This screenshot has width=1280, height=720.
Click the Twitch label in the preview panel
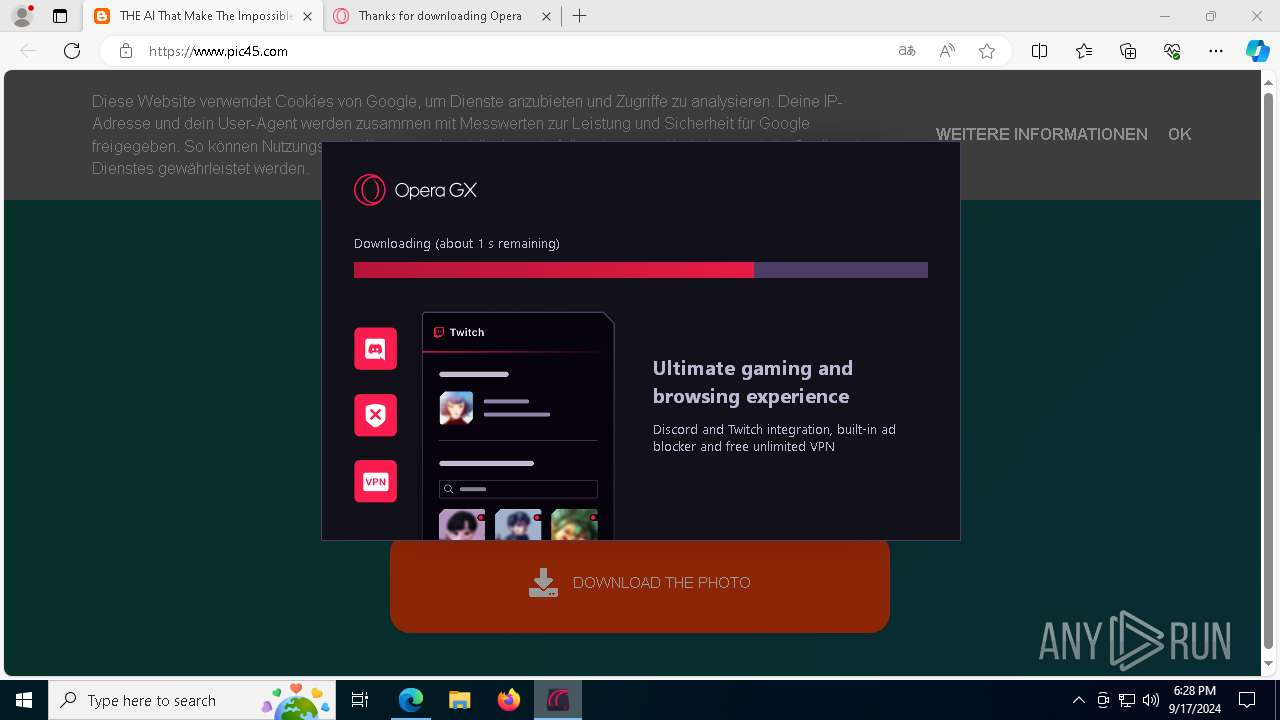click(x=459, y=332)
